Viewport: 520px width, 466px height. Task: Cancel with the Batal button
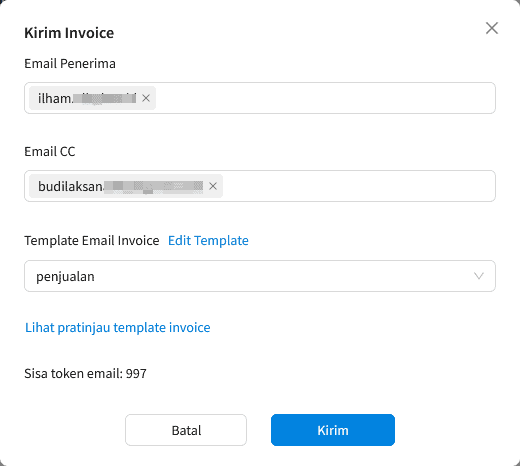tap(186, 430)
